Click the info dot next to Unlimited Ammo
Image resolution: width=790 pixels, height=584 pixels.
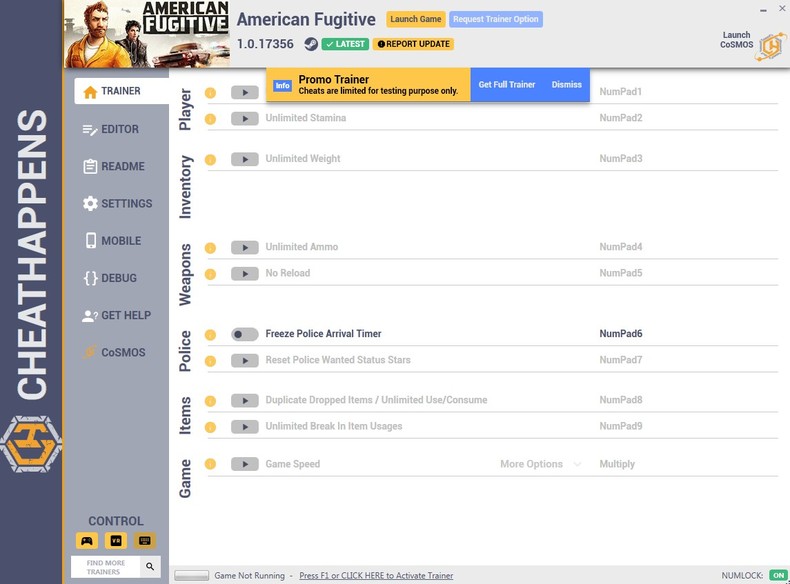(x=210, y=248)
